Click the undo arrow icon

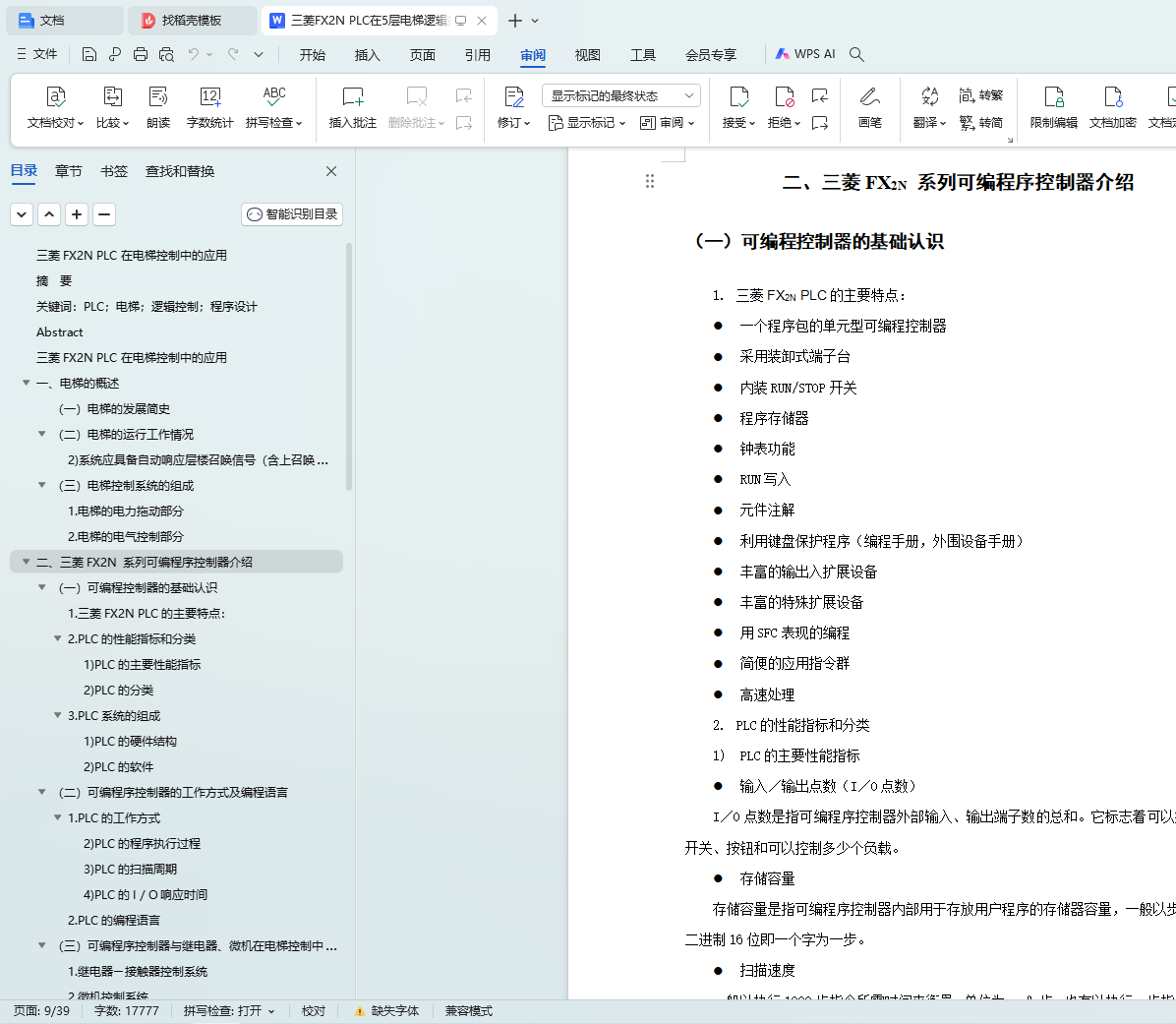[x=194, y=54]
